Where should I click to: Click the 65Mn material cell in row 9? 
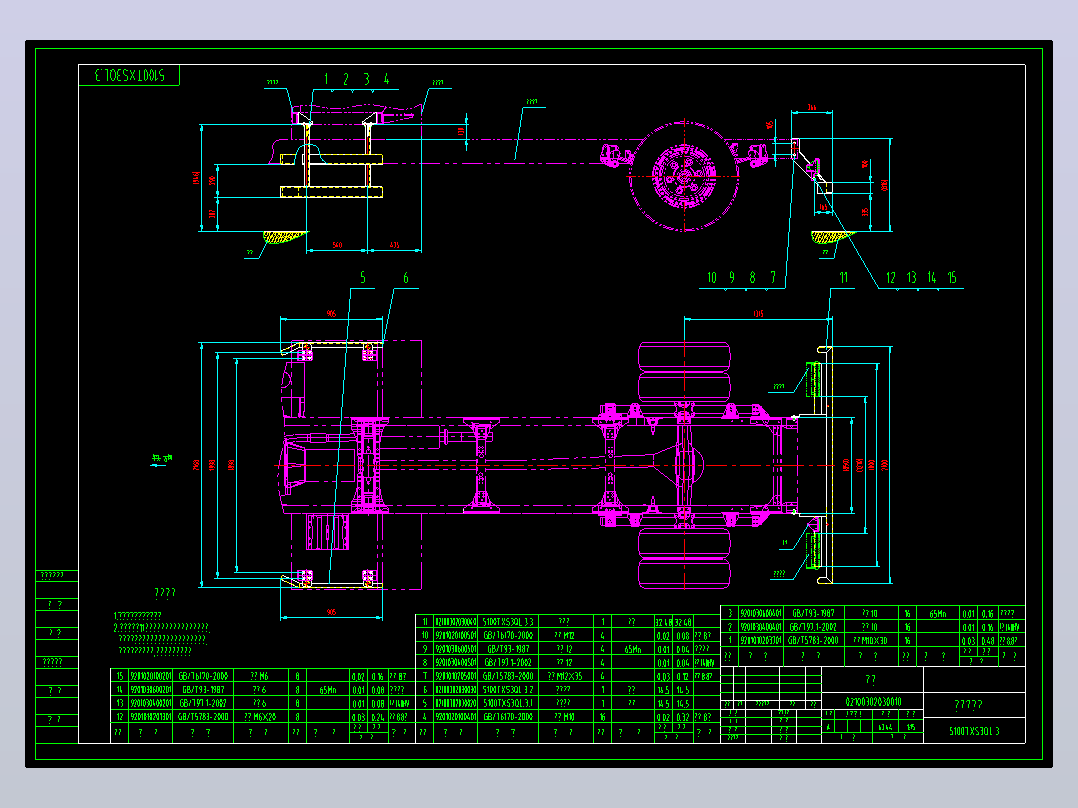(633, 649)
